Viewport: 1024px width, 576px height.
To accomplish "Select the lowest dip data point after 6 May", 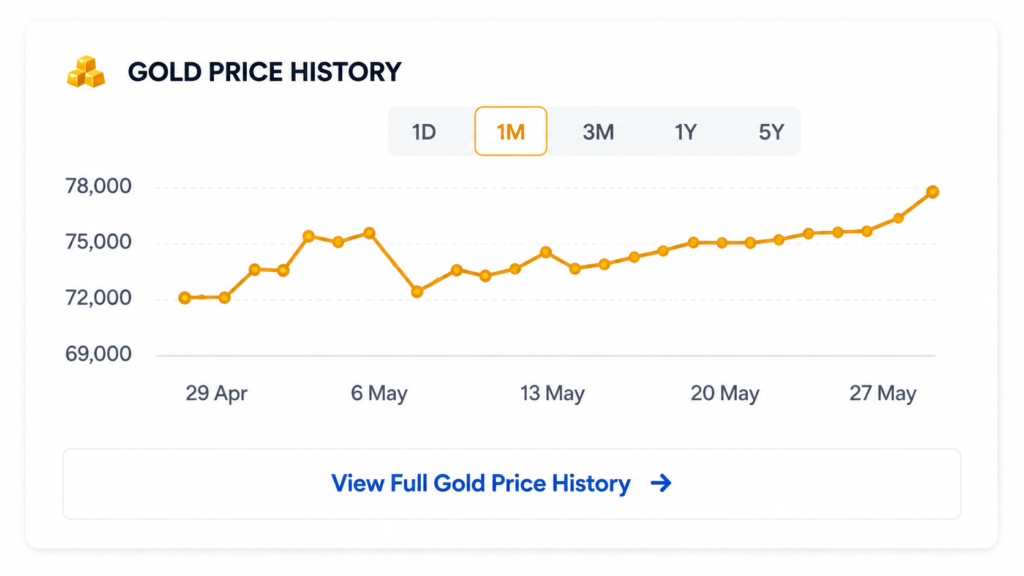I will pos(417,292).
